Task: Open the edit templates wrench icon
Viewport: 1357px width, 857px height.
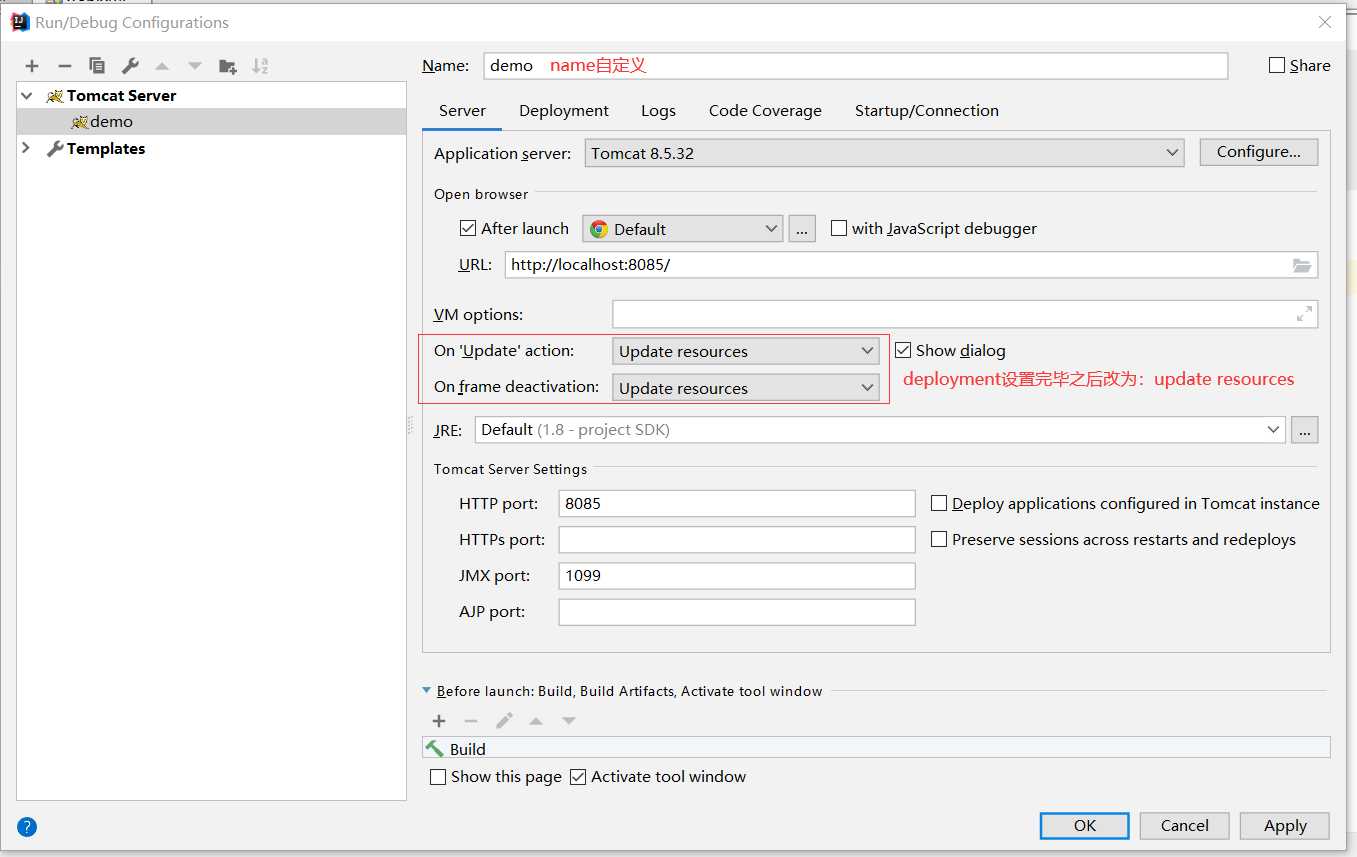Action: pos(130,66)
